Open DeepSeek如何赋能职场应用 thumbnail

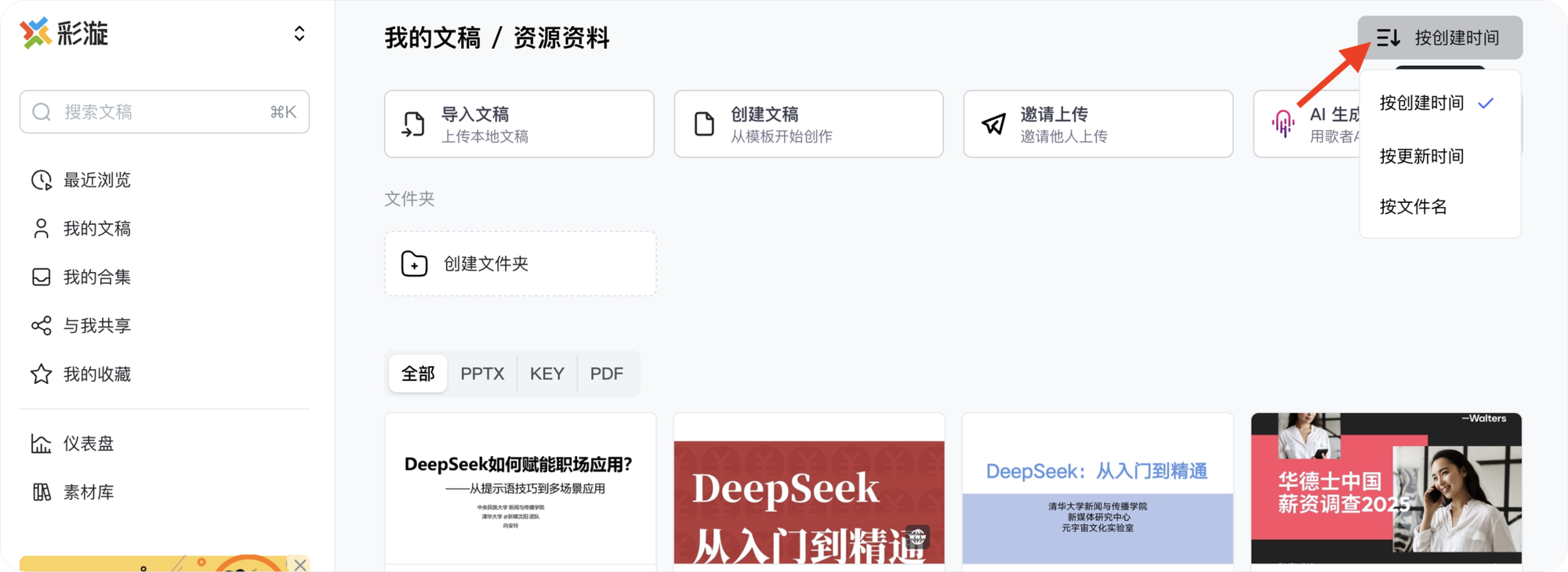tap(521, 489)
